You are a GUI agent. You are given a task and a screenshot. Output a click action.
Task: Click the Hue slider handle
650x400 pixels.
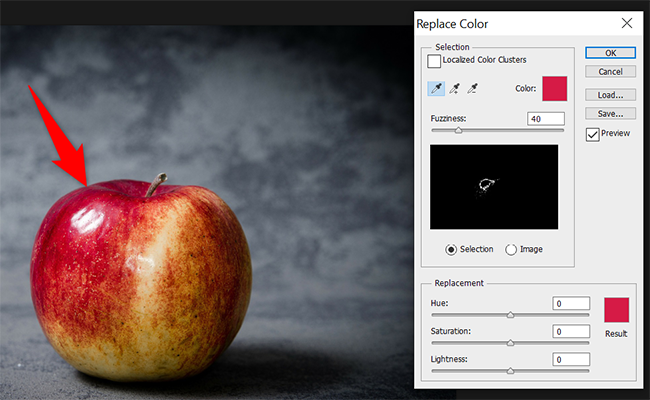coord(510,315)
